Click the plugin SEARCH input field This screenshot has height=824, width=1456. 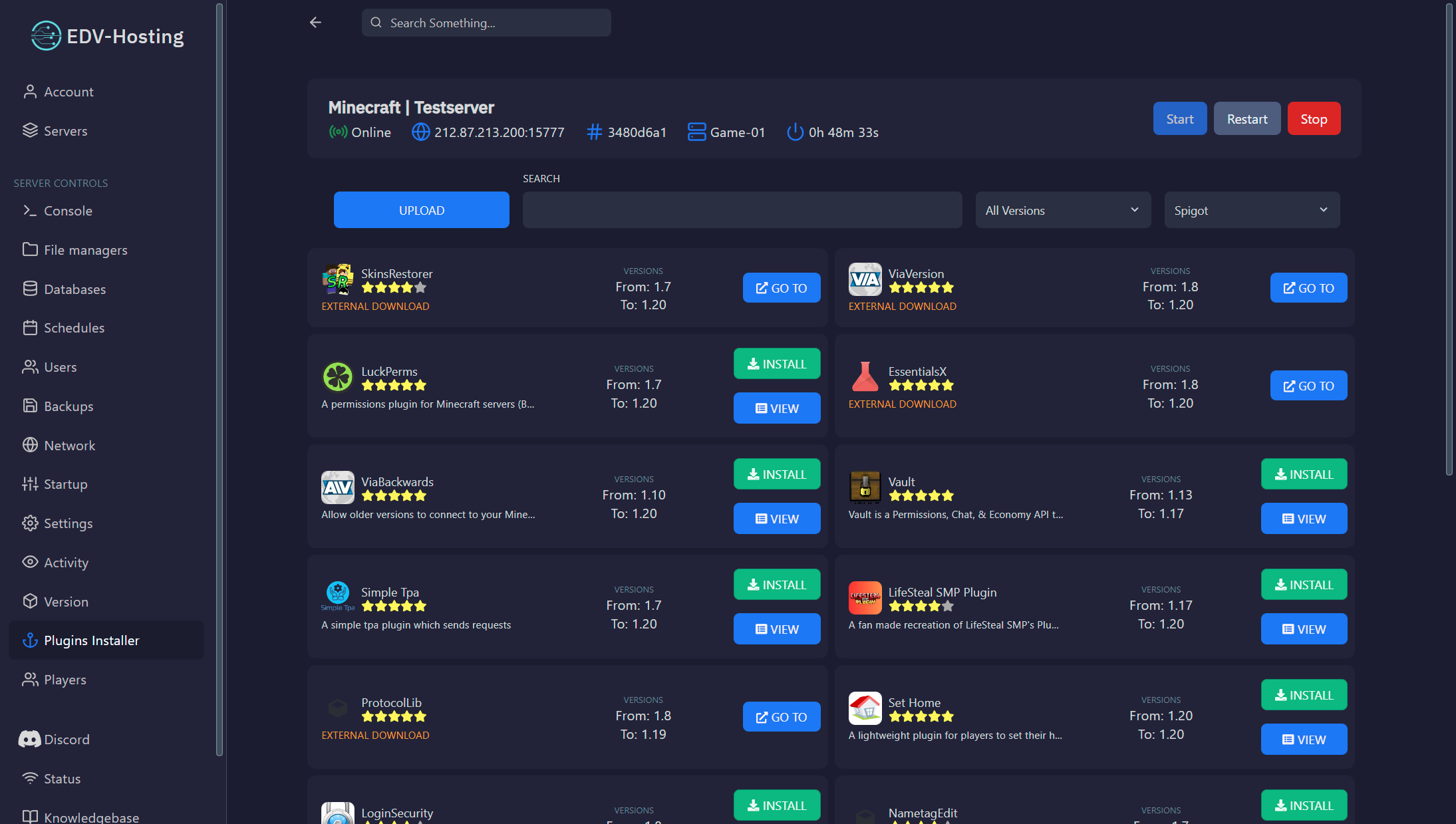(742, 210)
